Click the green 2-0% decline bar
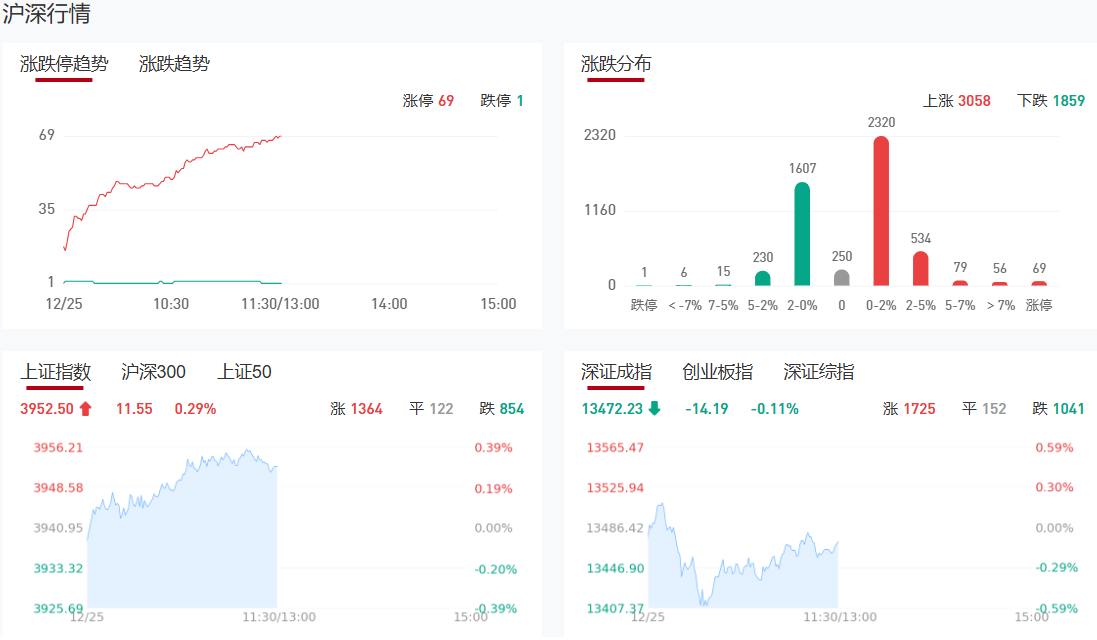 coord(802,234)
